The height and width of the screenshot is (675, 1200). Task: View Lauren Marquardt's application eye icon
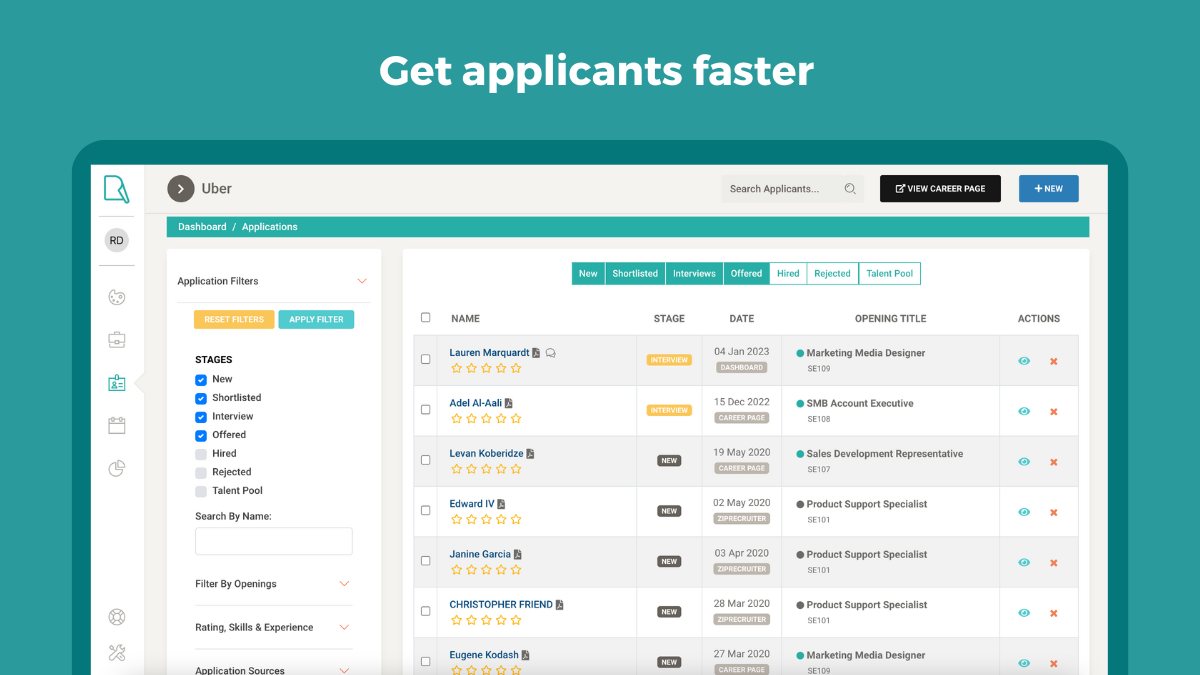tap(1024, 361)
